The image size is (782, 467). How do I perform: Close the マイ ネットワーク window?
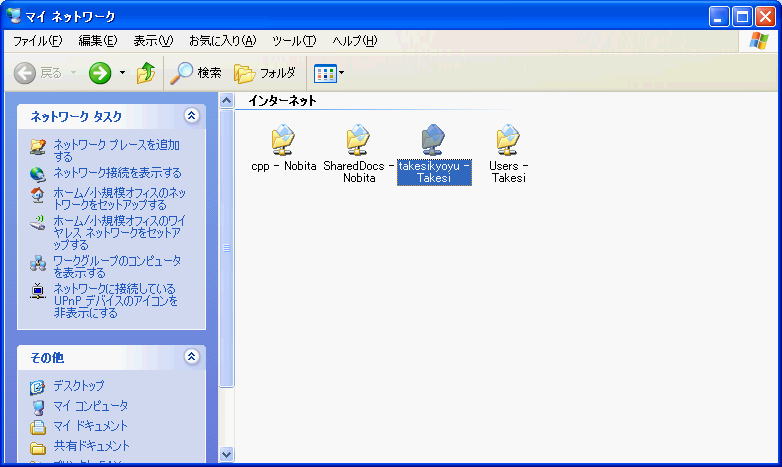(x=765, y=17)
